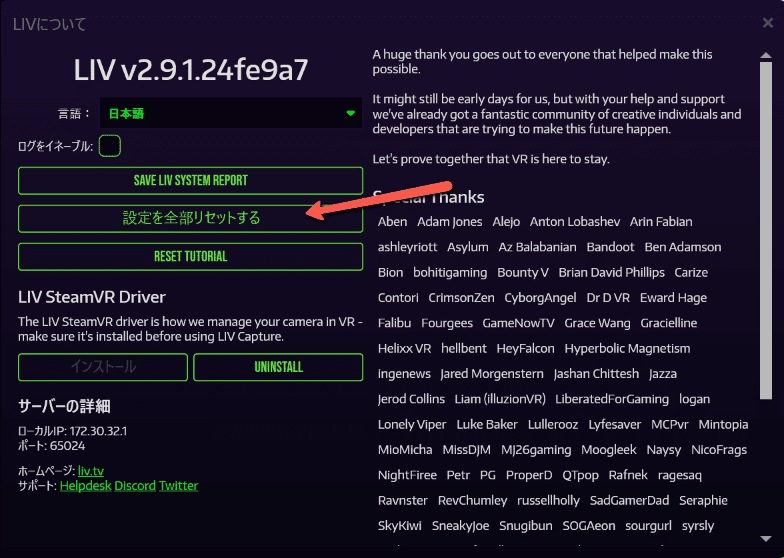The height and width of the screenshot is (558, 784).
Task: Click UNINSTALL driver button
Action: (x=278, y=367)
